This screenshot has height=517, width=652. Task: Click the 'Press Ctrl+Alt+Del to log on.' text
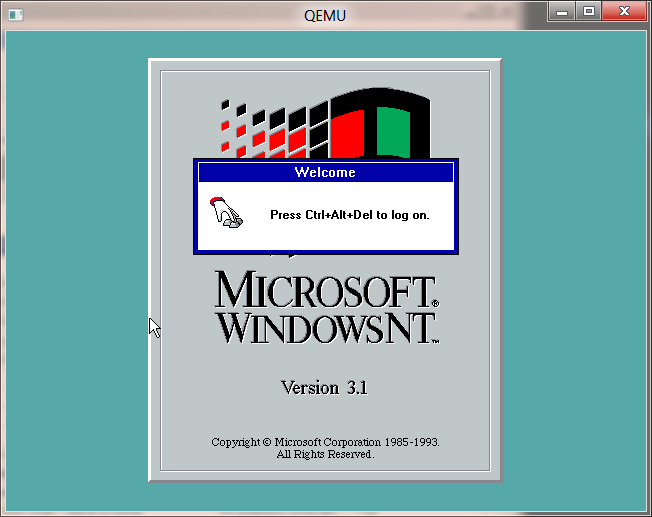coord(349,215)
